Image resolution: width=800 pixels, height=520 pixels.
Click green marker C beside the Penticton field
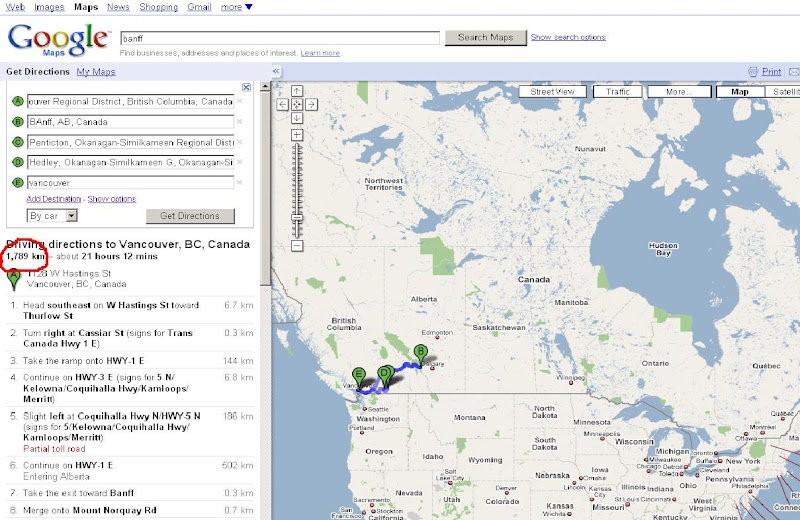tap(18, 142)
